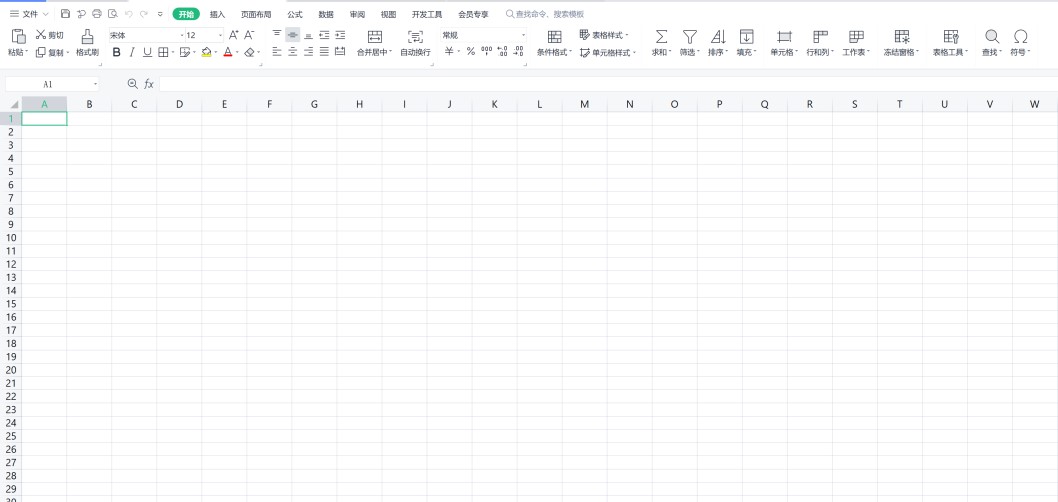Image resolution: width=1058 pixels, height=502 pixels.
Task: Click the AutoSum (求和) sigma icon
Action: click(x=661, y=36)
